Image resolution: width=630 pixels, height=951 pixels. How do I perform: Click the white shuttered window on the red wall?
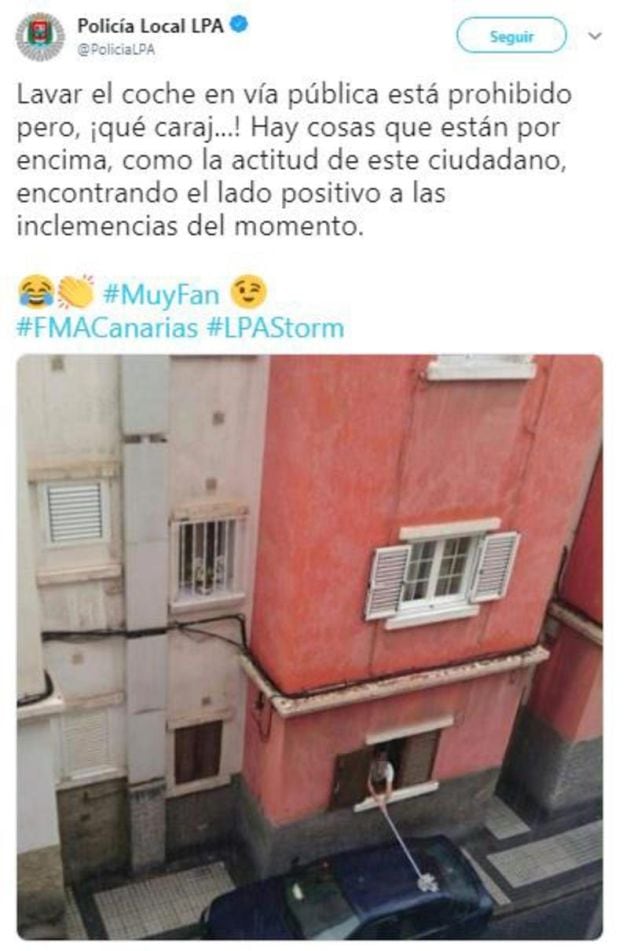point(441,574)
